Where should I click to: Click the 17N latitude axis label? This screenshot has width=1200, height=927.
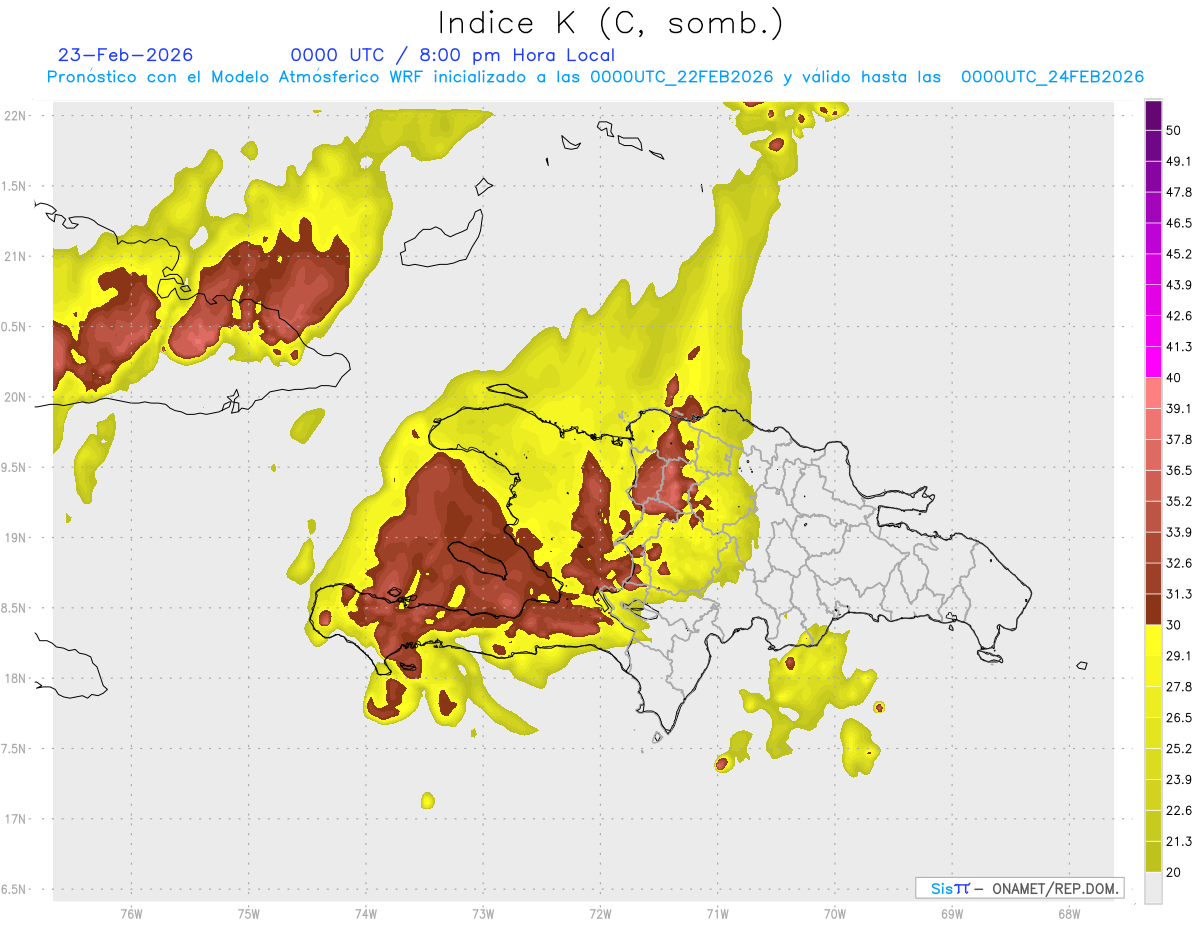click(x=15, y=819)
